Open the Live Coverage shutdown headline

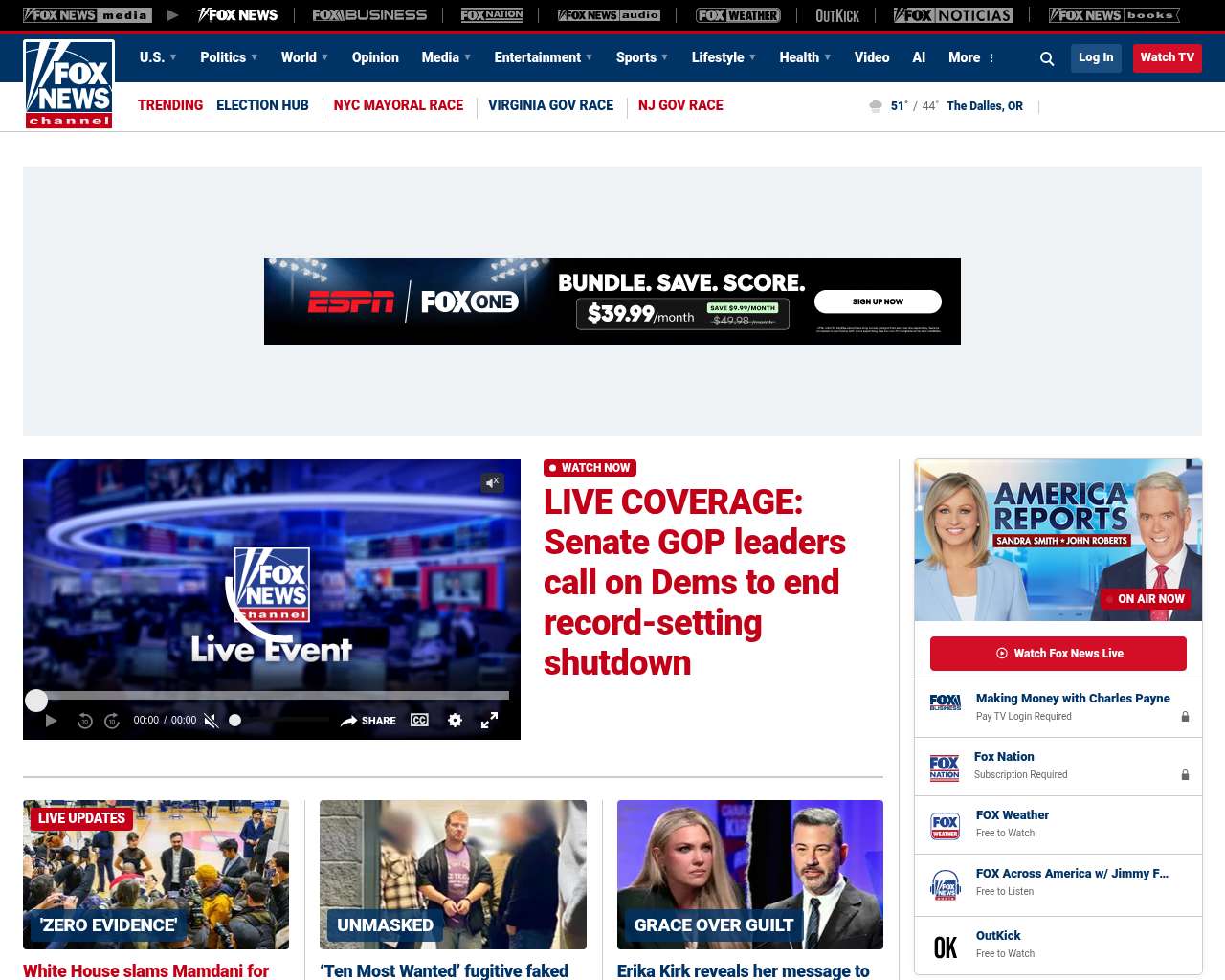(695, 582)
